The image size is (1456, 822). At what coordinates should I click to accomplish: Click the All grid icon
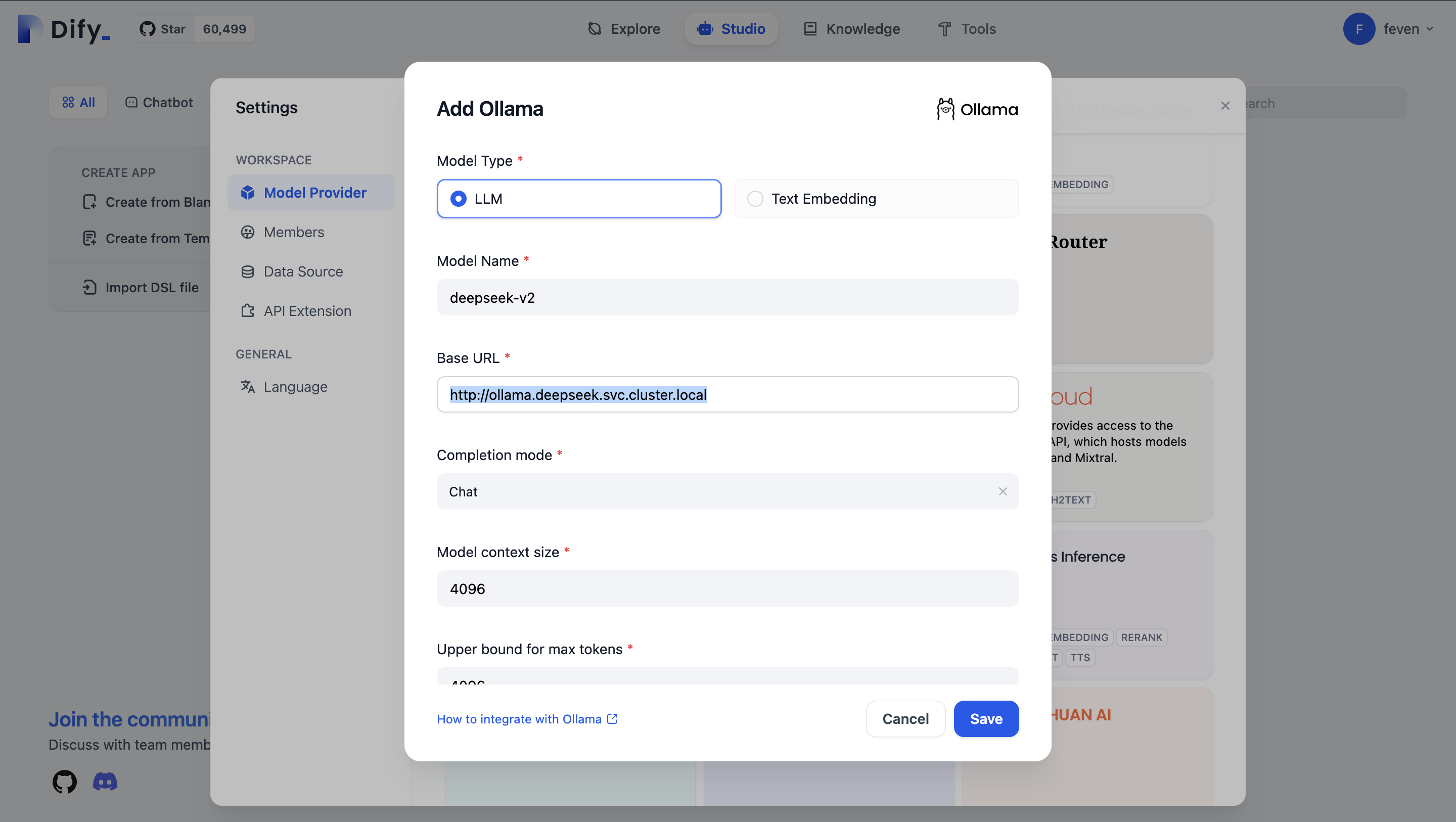pos(68,102)
